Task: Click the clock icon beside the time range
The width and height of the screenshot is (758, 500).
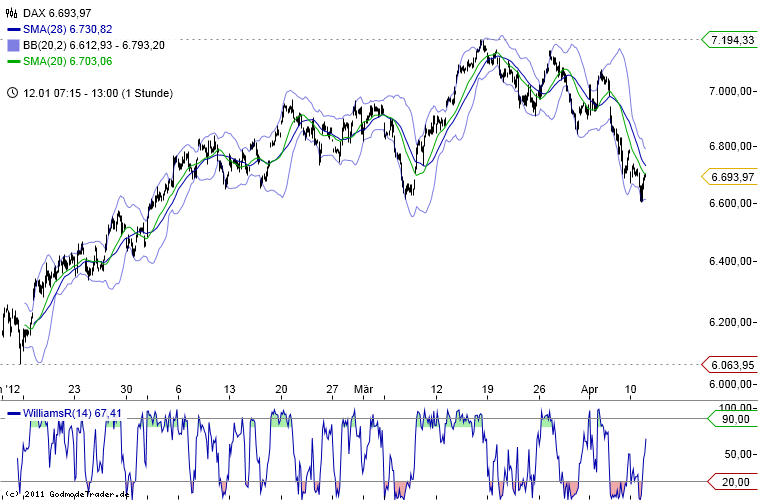Action: [13, 93]
